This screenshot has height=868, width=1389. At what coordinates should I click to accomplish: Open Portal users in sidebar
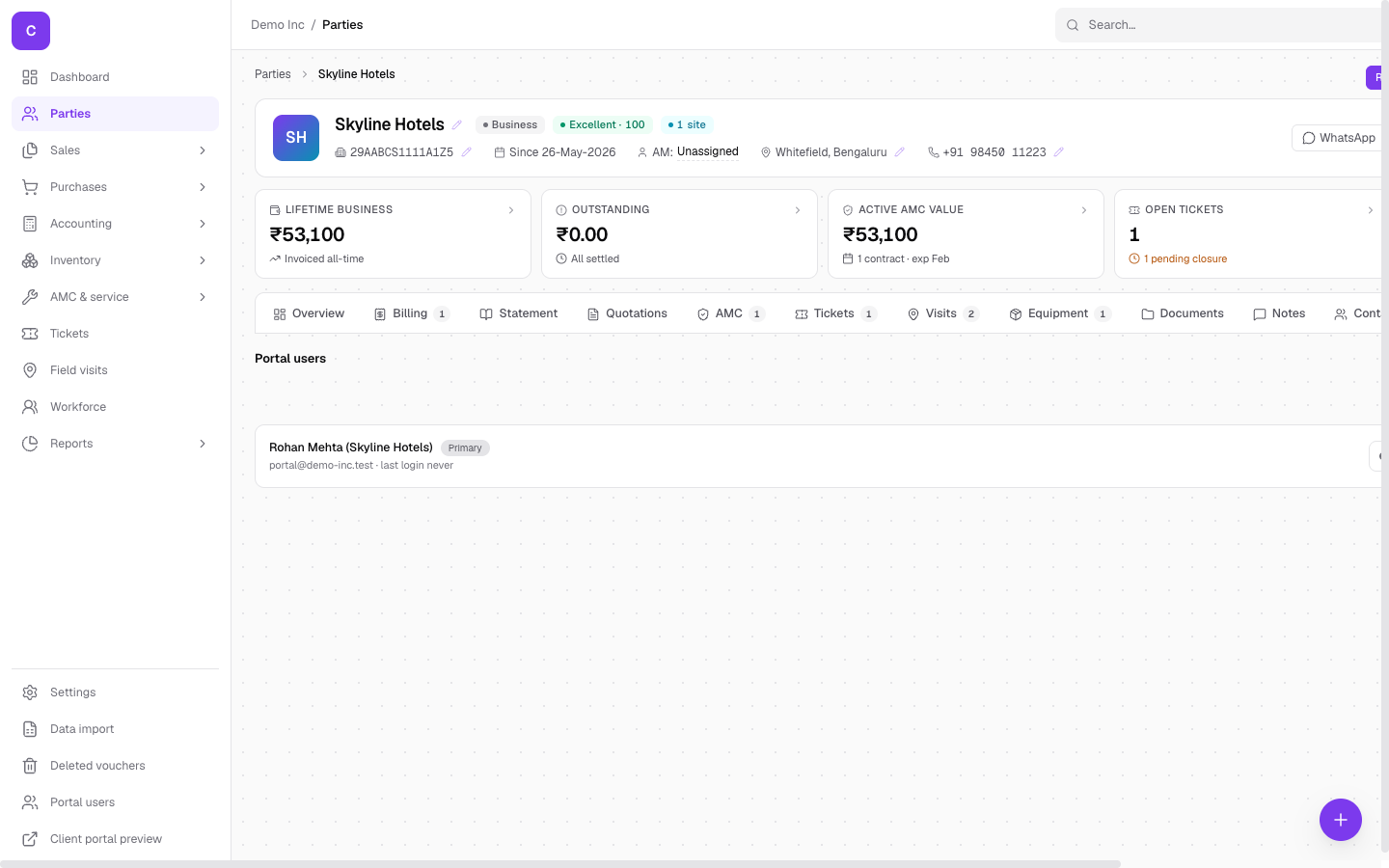115,802
